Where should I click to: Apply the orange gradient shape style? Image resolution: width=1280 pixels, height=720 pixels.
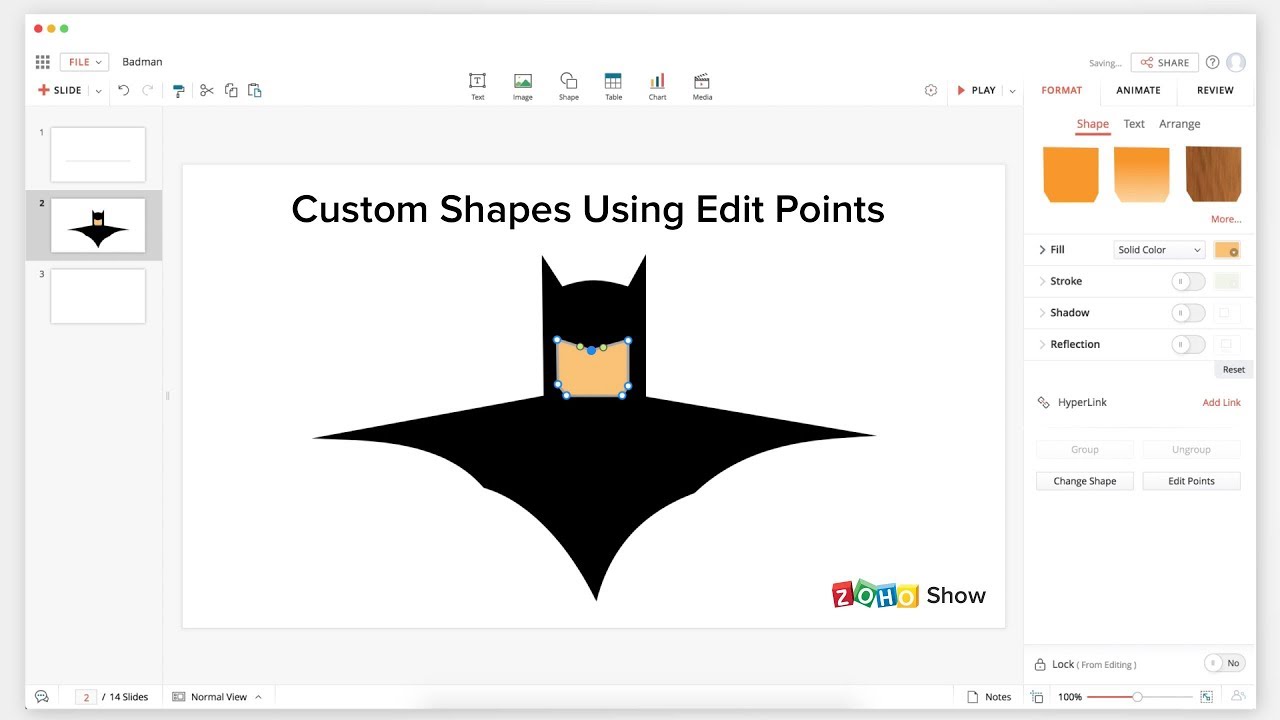point(1142,174)
